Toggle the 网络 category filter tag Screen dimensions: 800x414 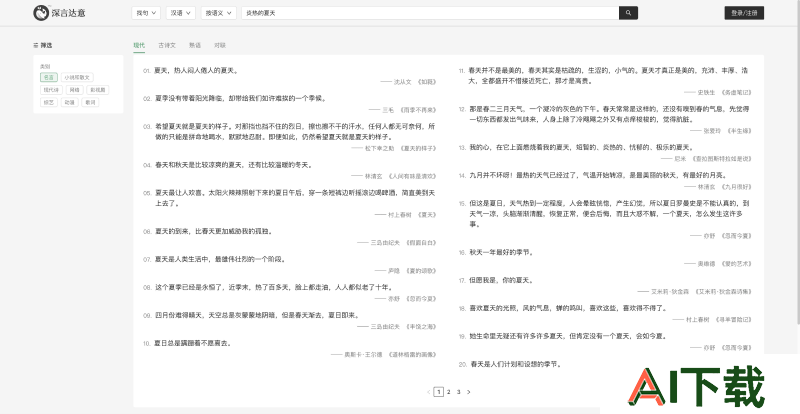[x=74, y=90]
